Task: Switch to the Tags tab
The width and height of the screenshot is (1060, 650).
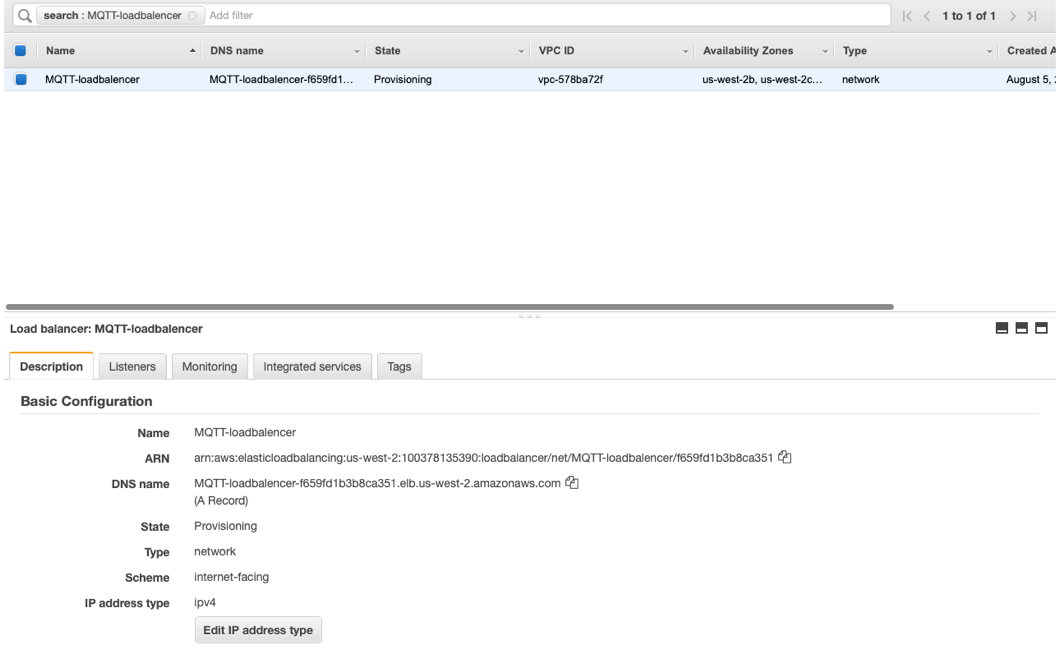Action: (400, 366)
